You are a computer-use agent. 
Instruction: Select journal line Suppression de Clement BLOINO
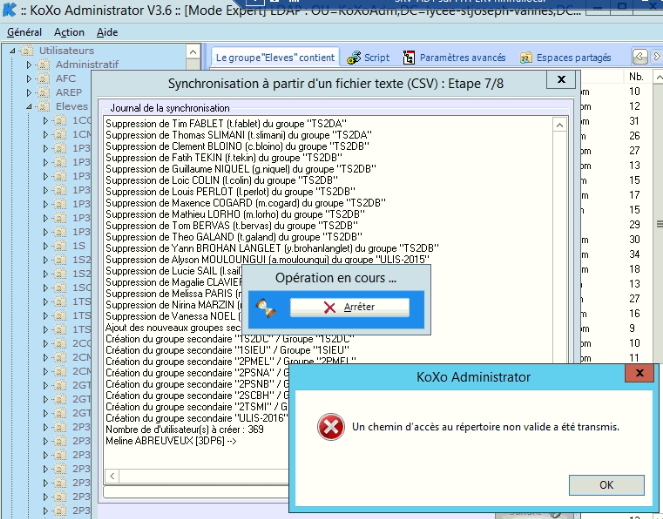pyautogui.click(x=237, y=146)
